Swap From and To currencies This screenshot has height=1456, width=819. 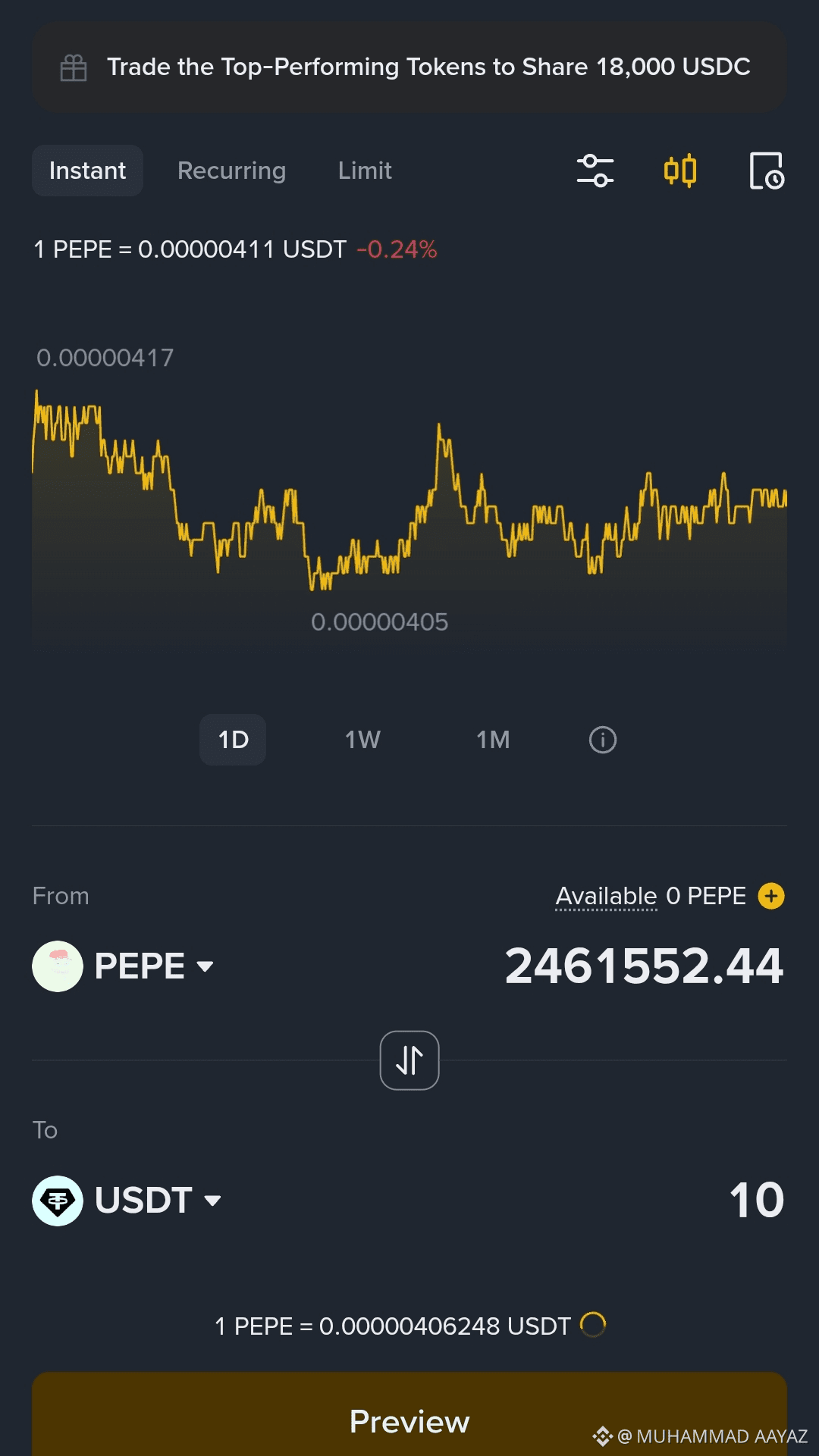tap(409, 1060)
